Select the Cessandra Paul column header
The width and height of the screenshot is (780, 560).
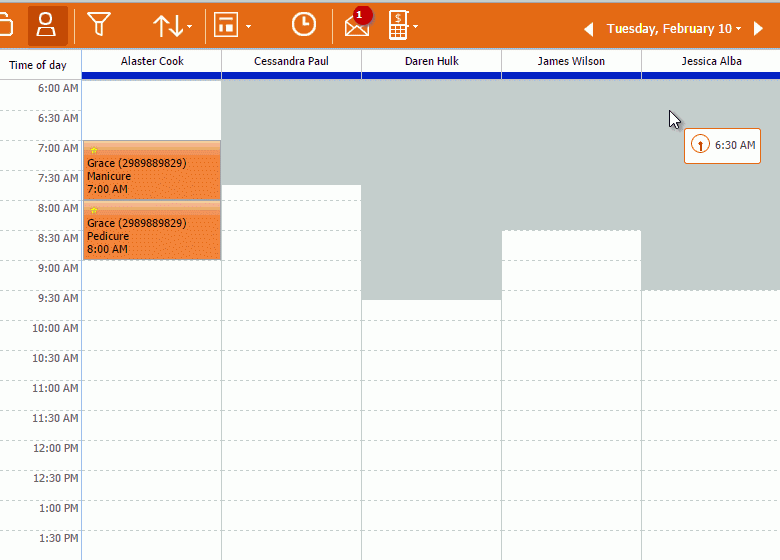292,61
